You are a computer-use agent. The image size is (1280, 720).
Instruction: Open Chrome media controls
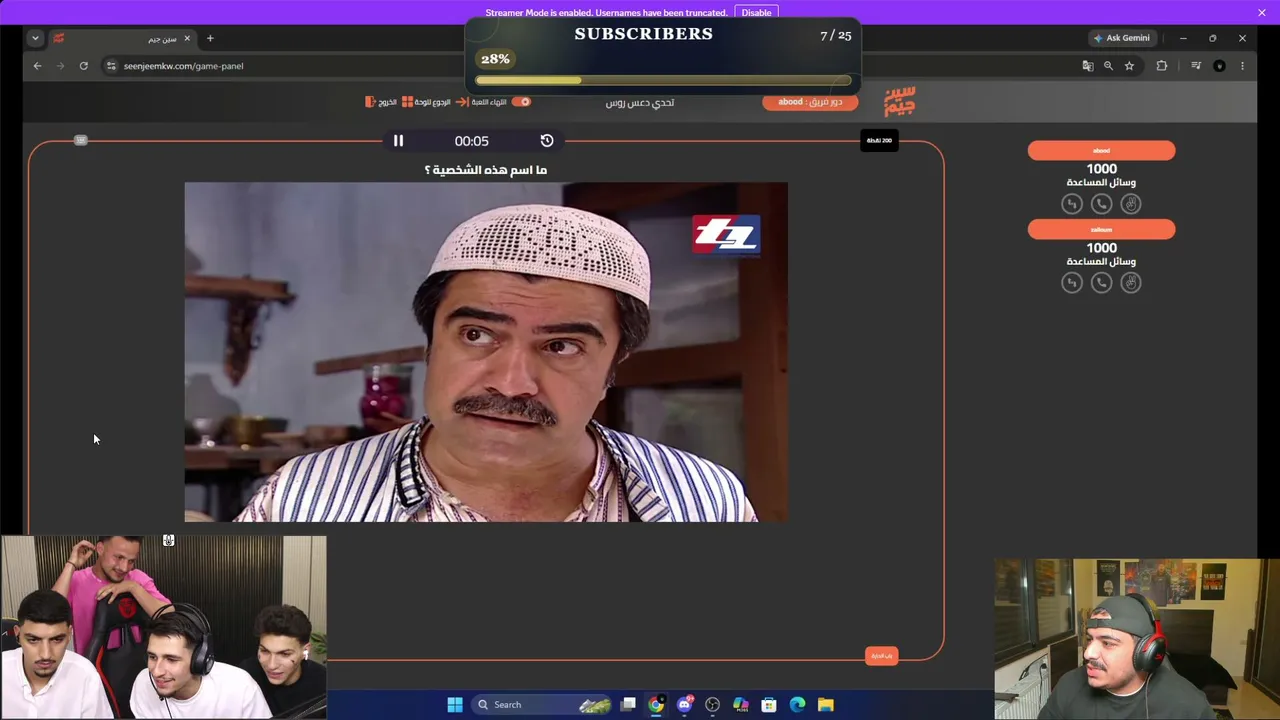tap(1196, 66)
